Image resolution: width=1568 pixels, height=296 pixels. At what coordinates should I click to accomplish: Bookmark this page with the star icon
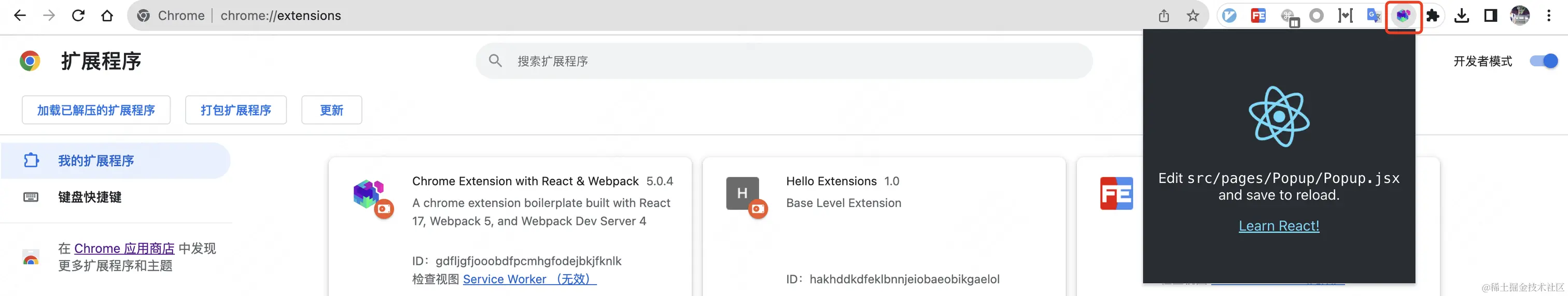pyautogui.click(x=1193, y=15)
